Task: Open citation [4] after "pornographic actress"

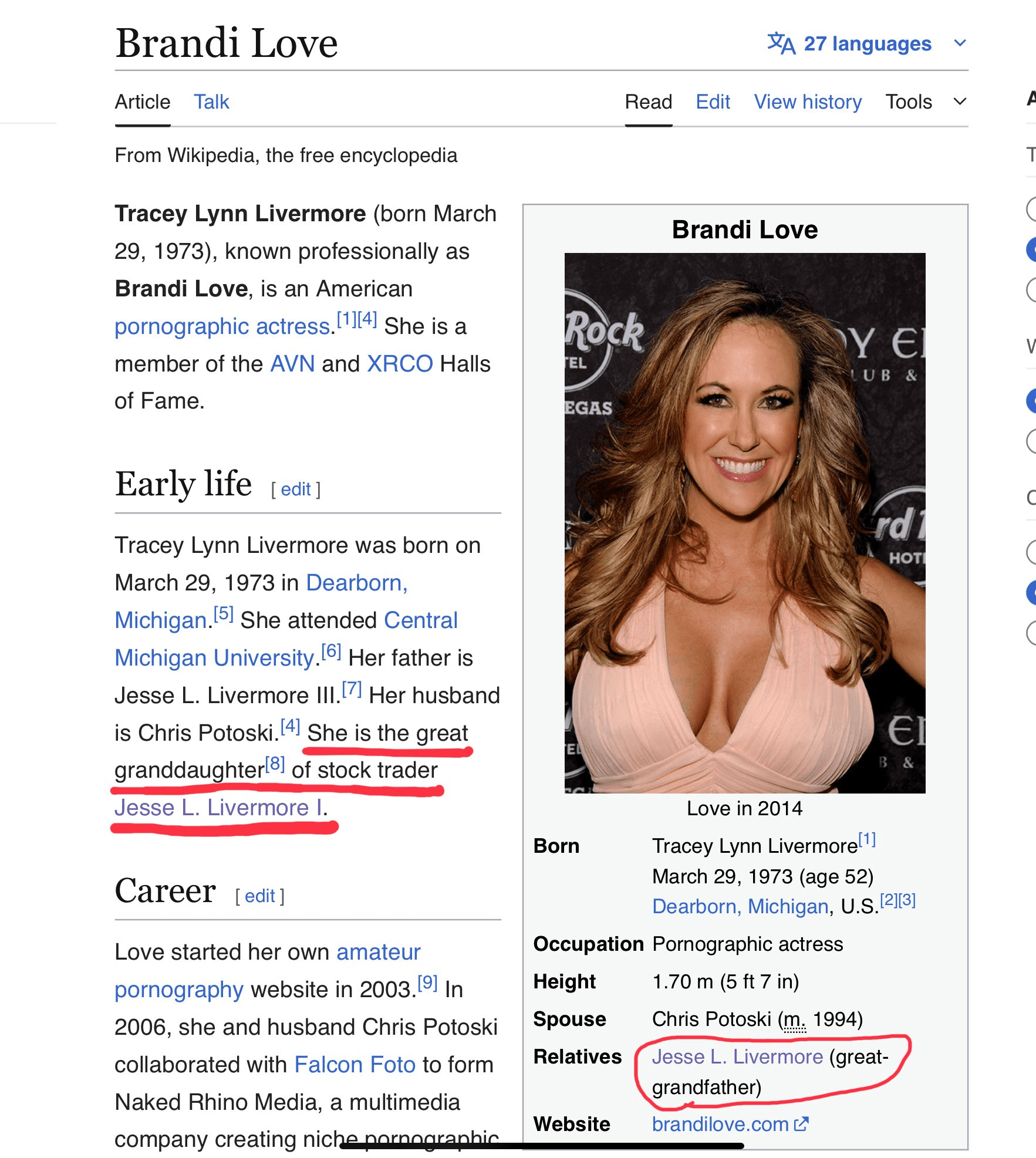Action: tap(367, 319)
